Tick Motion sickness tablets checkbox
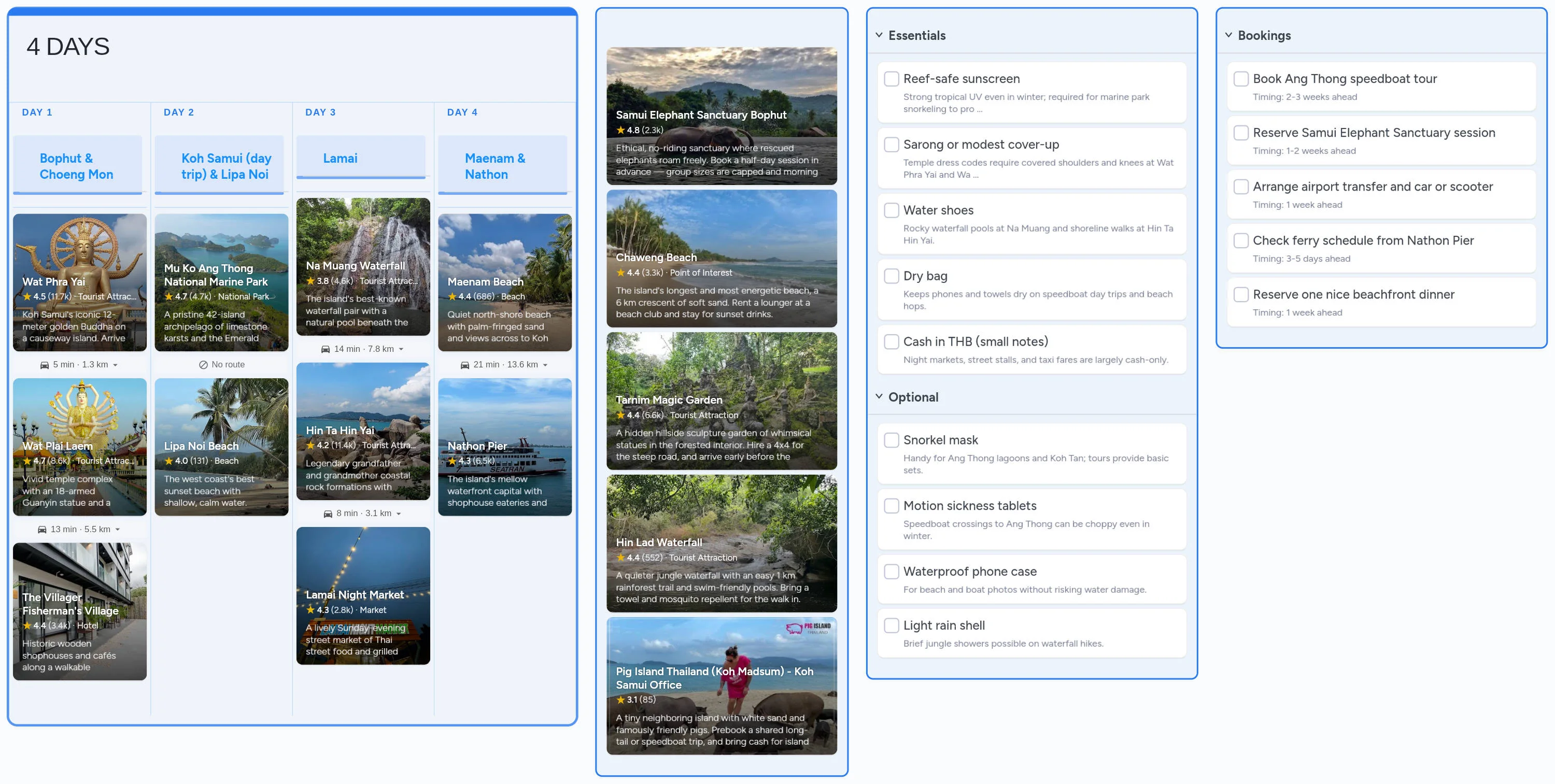 click(x=892, y=506)
